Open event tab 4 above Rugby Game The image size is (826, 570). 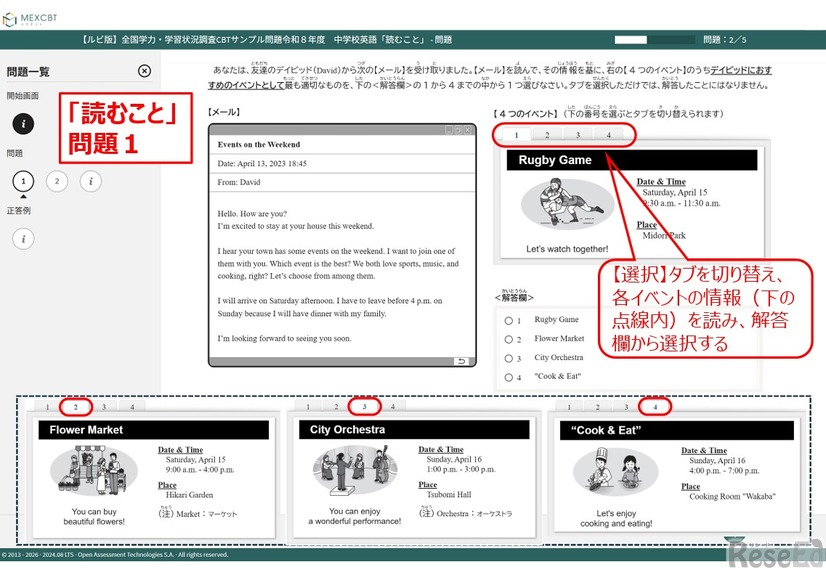click(608, 135)
